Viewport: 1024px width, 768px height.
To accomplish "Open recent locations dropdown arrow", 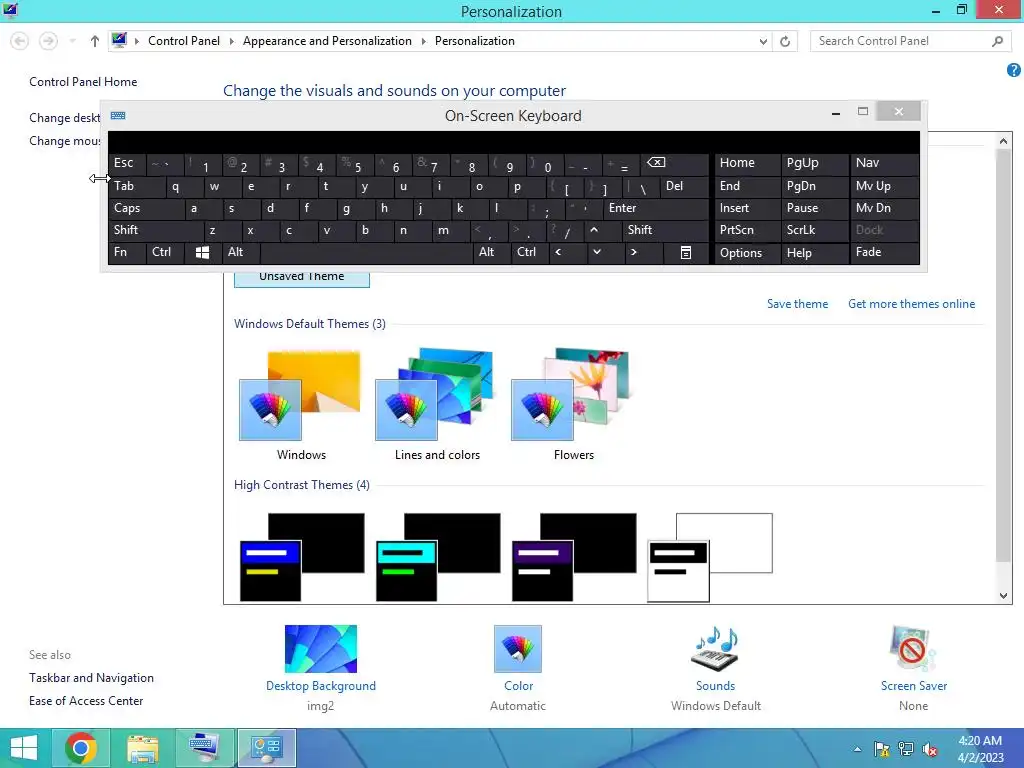I will click(72, 41).
